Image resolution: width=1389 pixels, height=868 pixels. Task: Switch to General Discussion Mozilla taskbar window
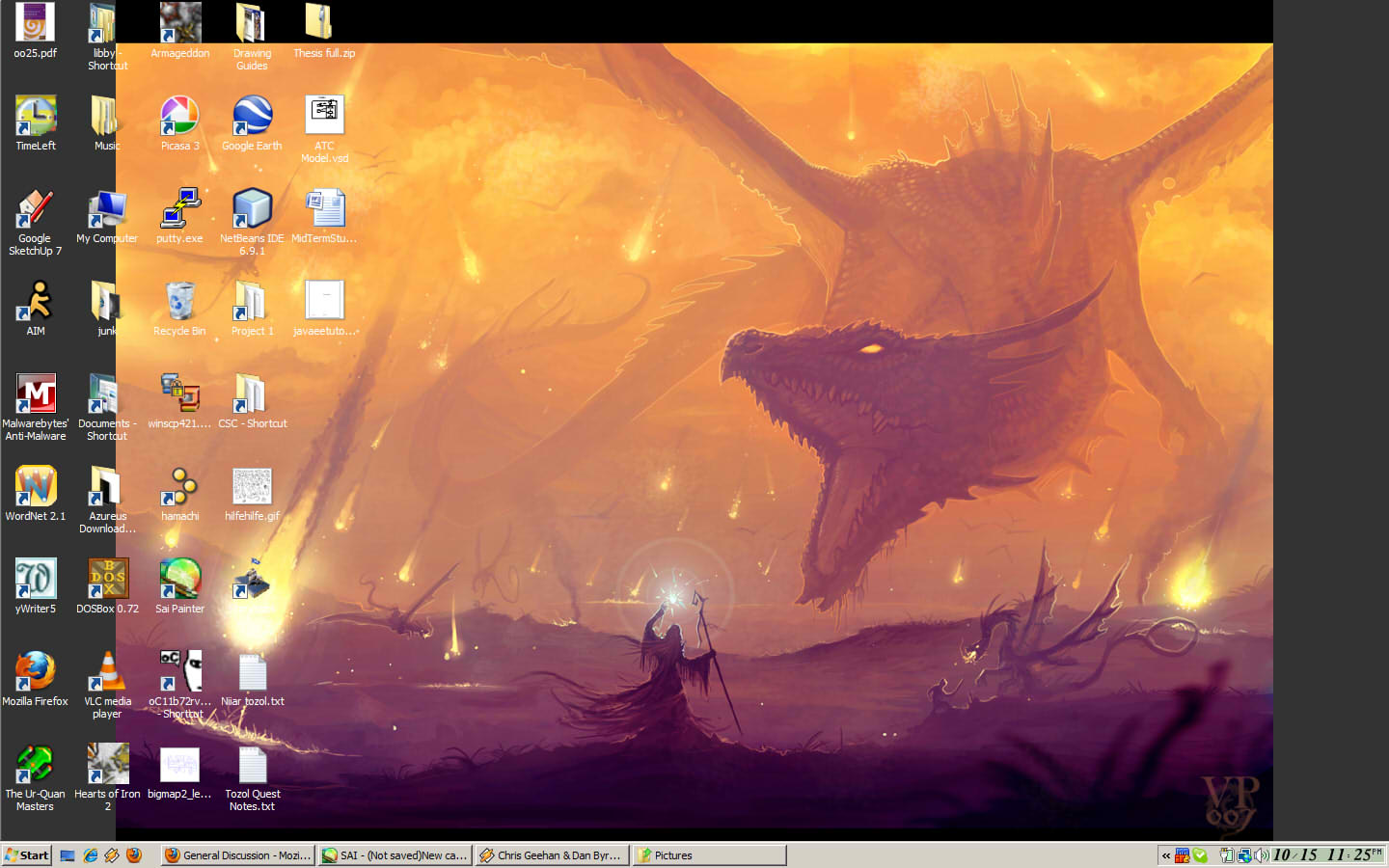pos(237,855)
